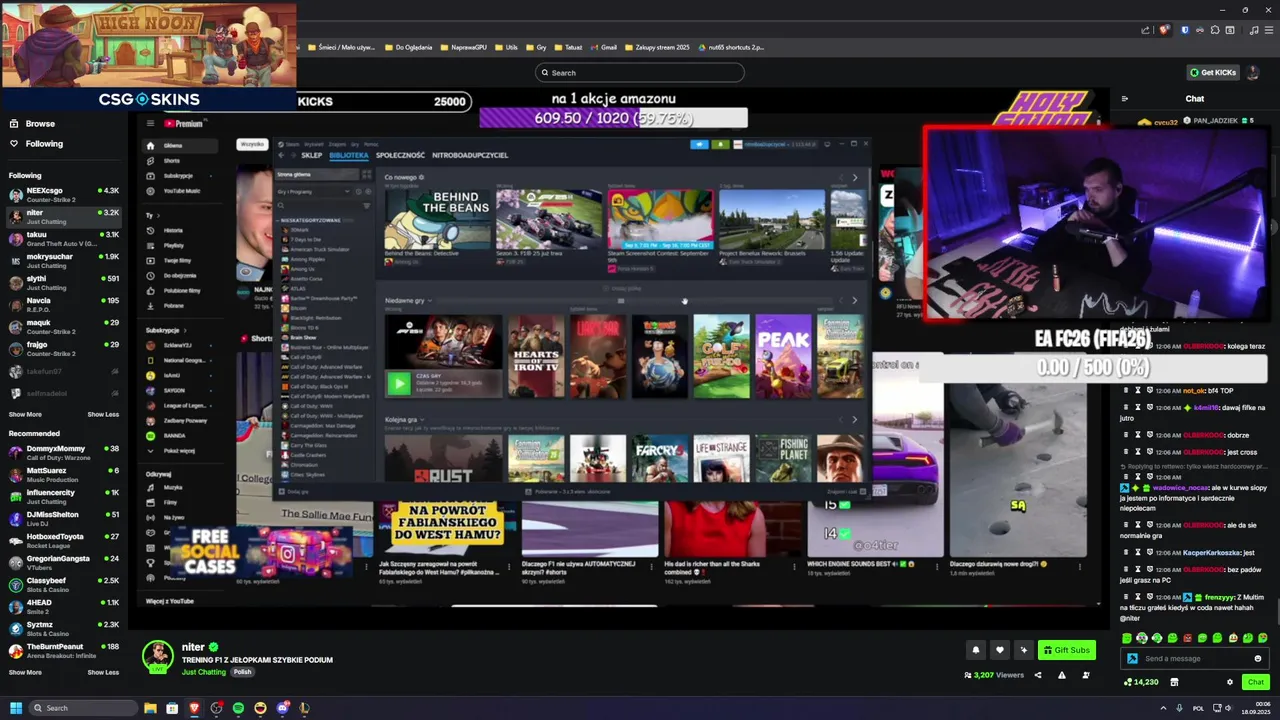Click the Just Chatting category link
This screenshot has width=1280, height=720.
(204, 672)
